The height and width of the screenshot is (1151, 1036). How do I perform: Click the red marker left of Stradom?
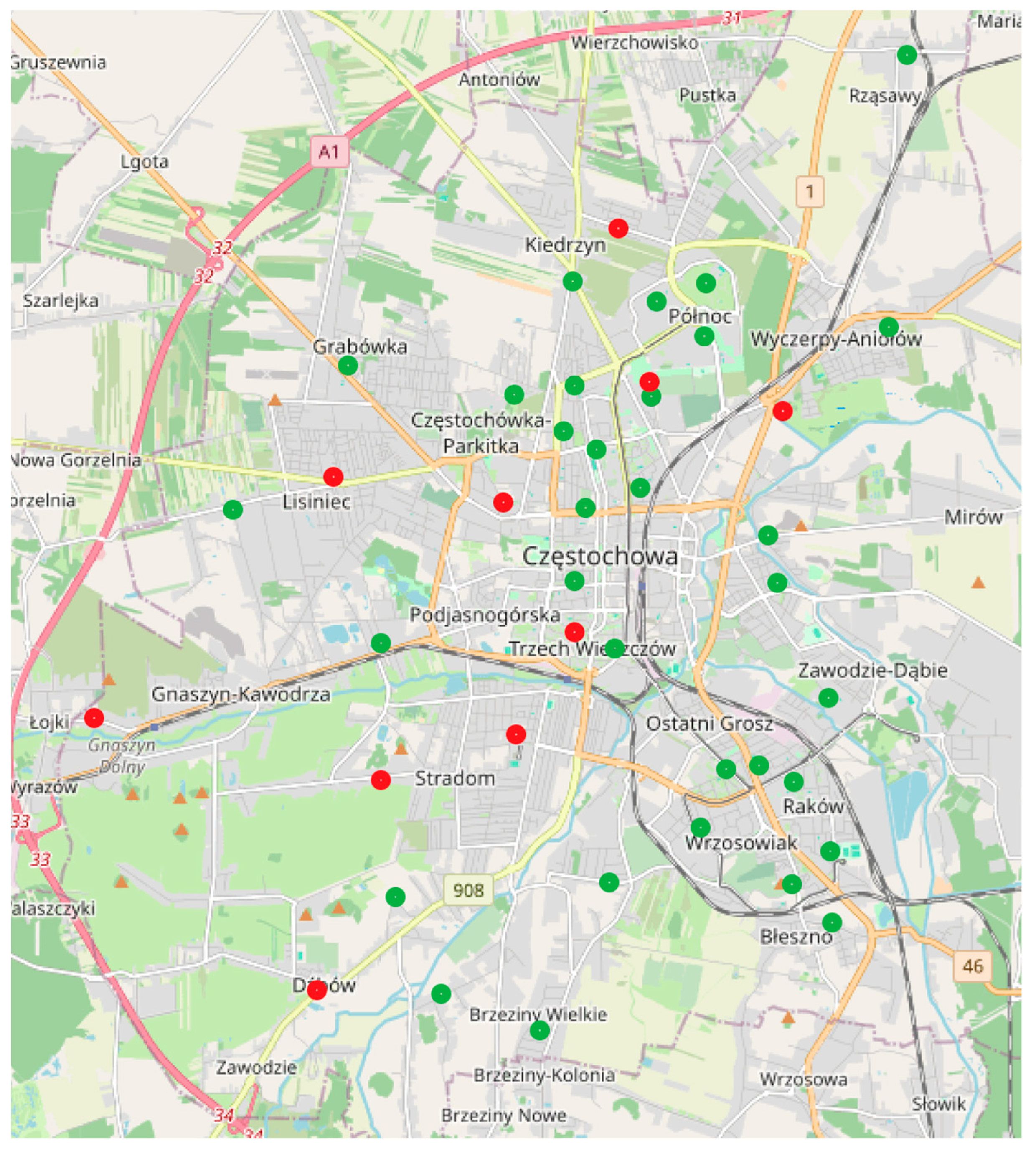pos(380,780)
